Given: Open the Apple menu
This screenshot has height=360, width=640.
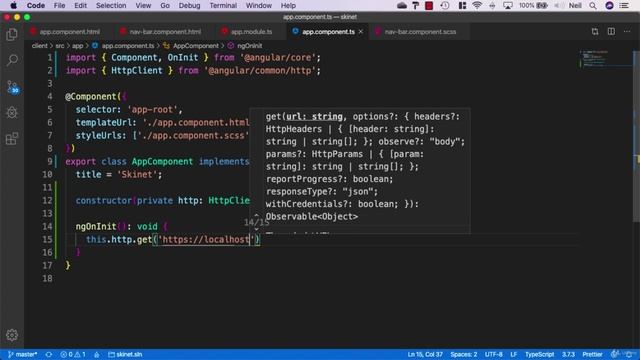Looking at the screenshot, I should 13,5.
